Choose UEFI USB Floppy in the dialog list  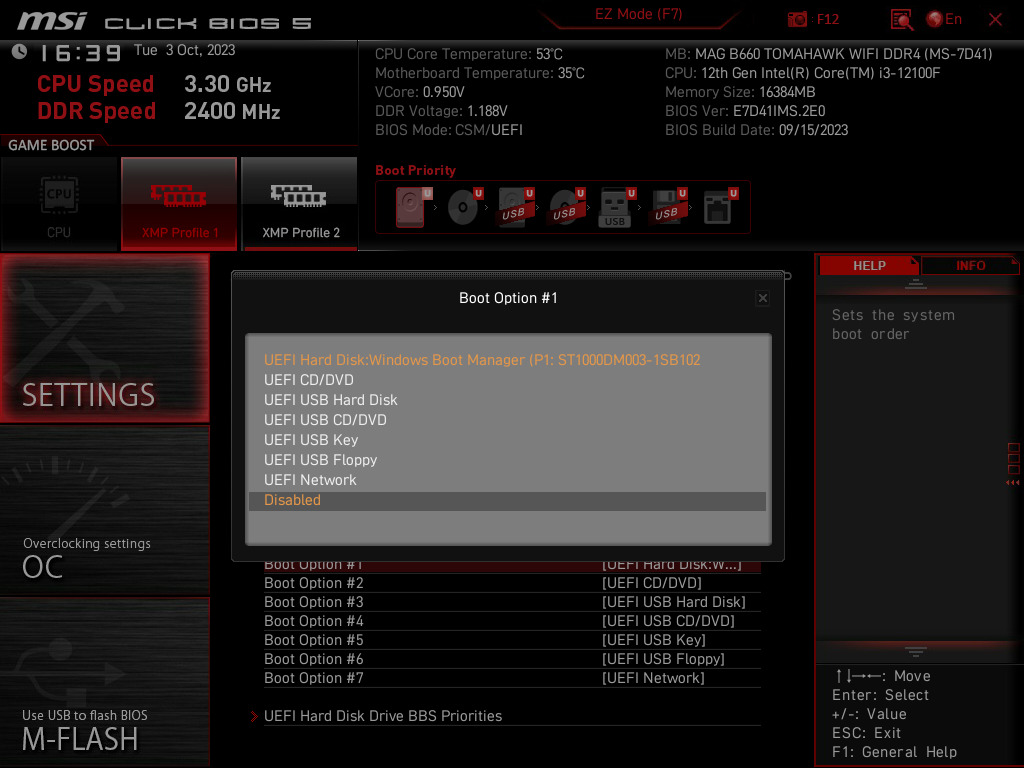coord(507,460)
